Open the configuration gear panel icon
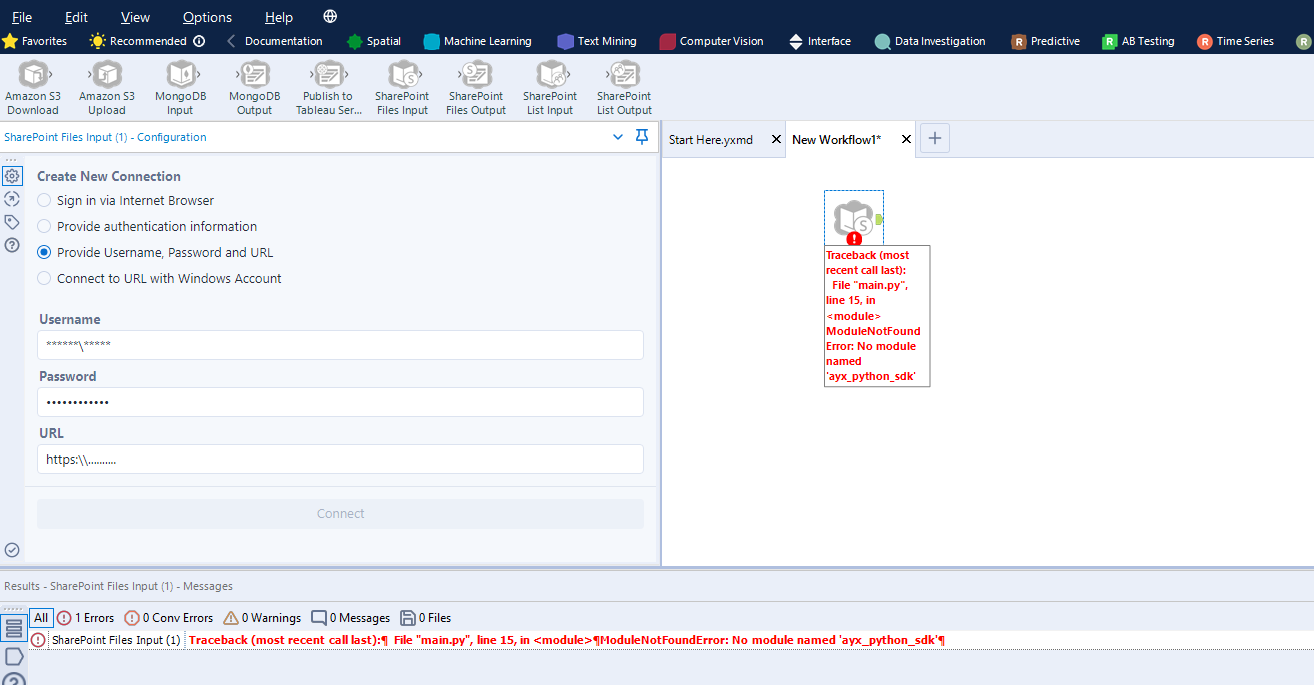1314x685 pixels. pos(12,175)
